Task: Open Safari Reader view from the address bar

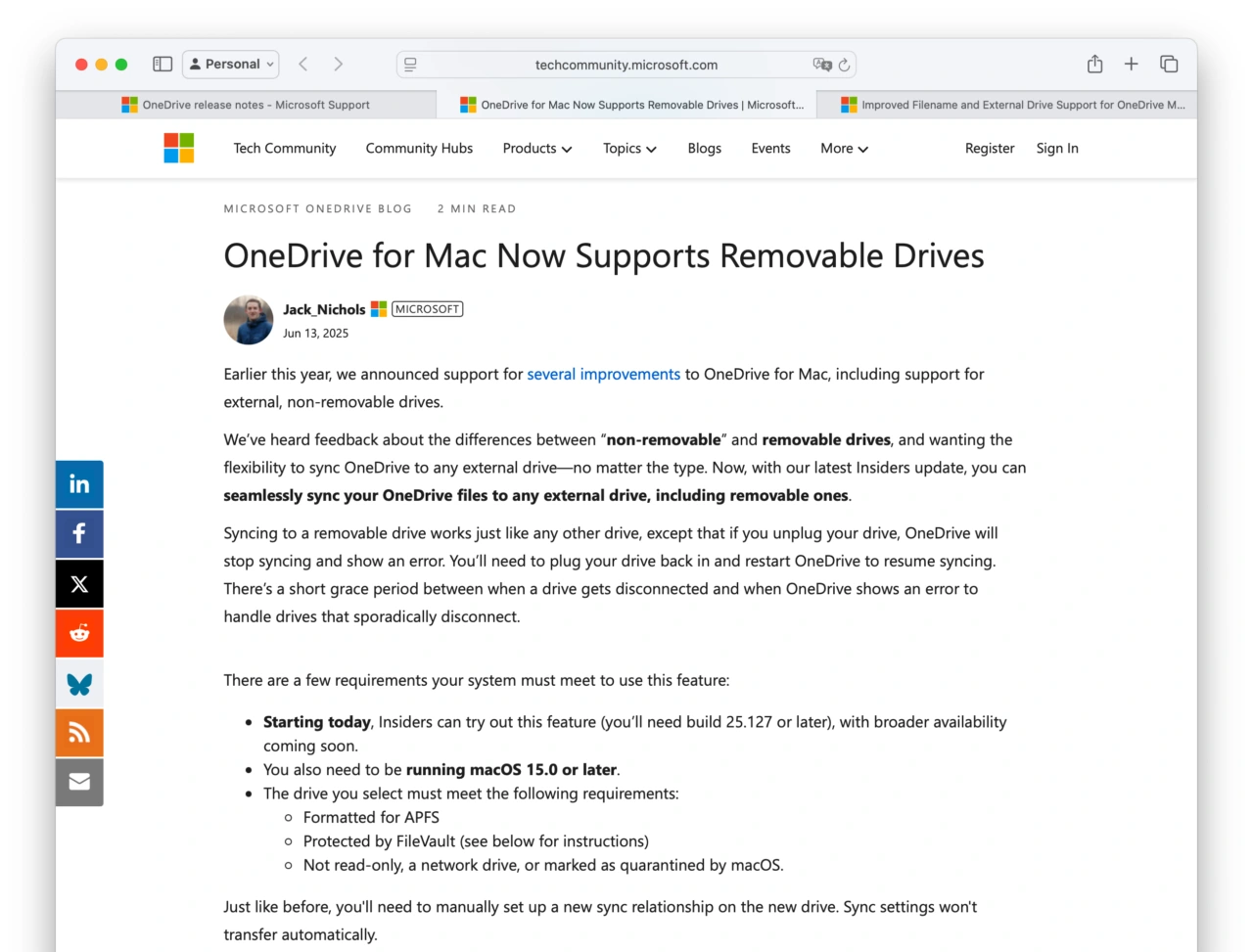Action: [x=410, y=64]
